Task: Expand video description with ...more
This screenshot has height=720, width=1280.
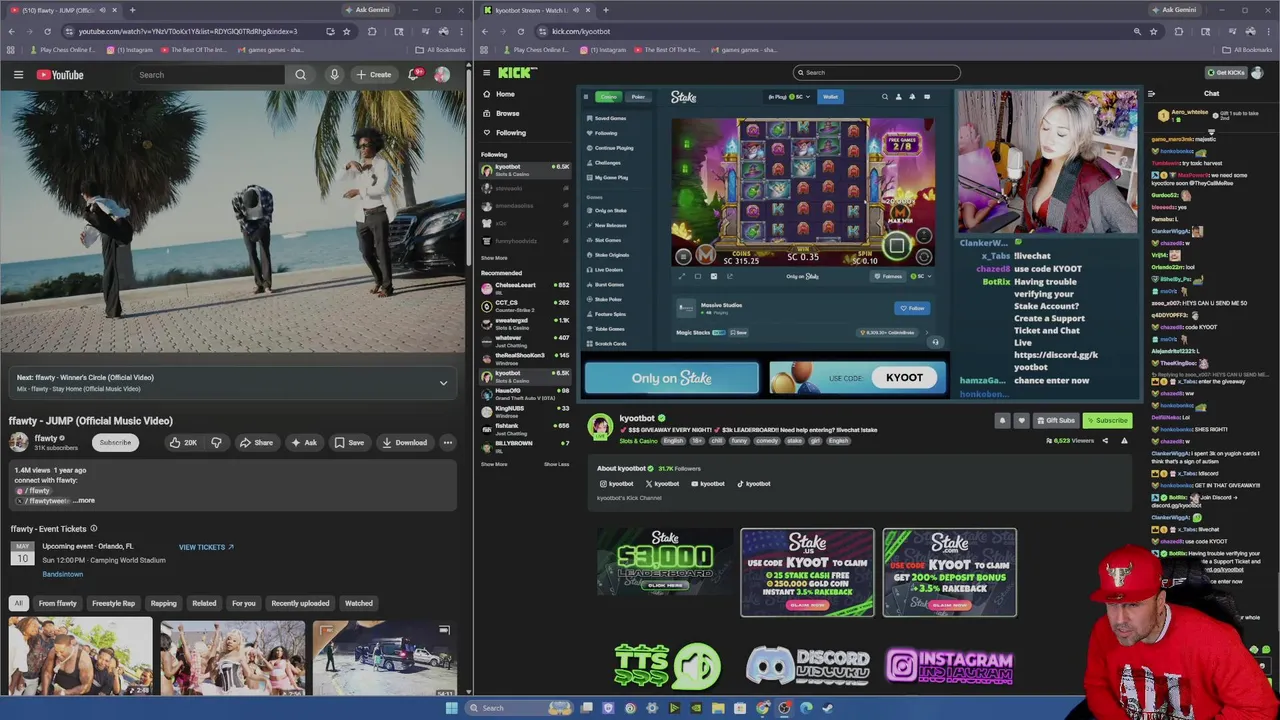Action: (85, 500)
